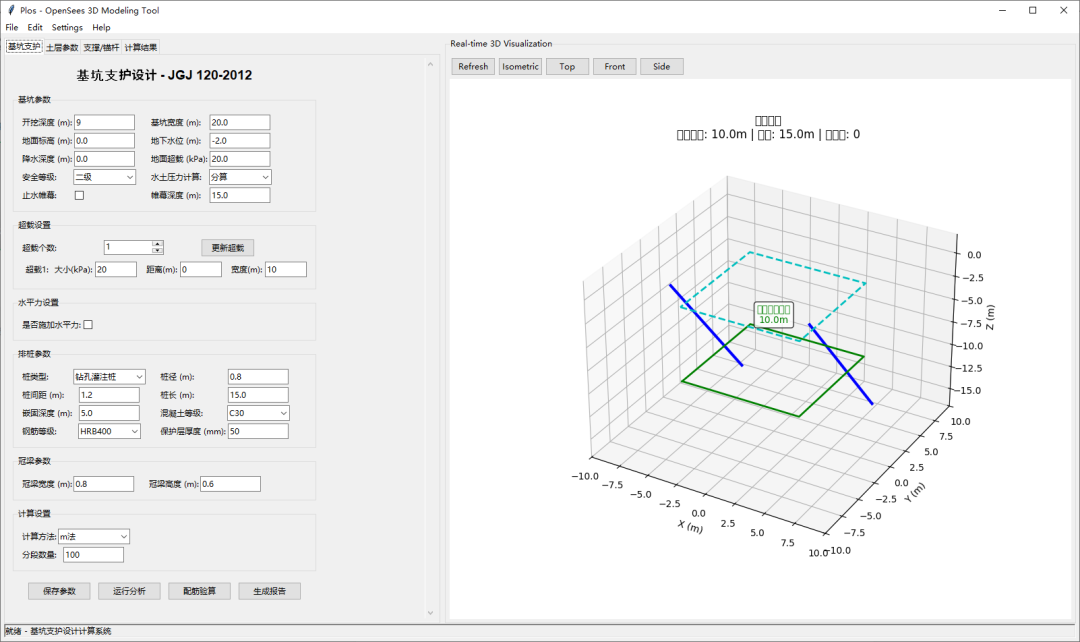Click the 降水深度 (m) input field
This screenshot has height=642, width=1080.
105,159
